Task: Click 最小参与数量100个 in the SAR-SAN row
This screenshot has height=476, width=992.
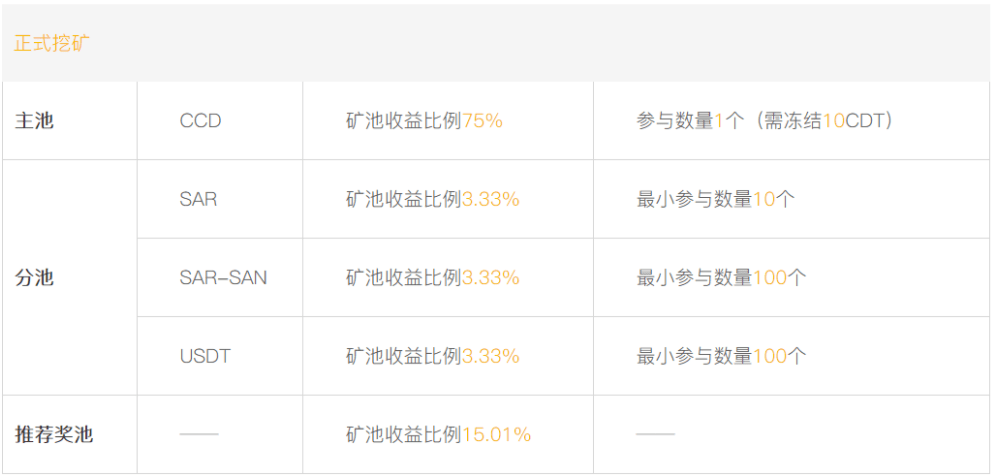Action: click(722, 277)
